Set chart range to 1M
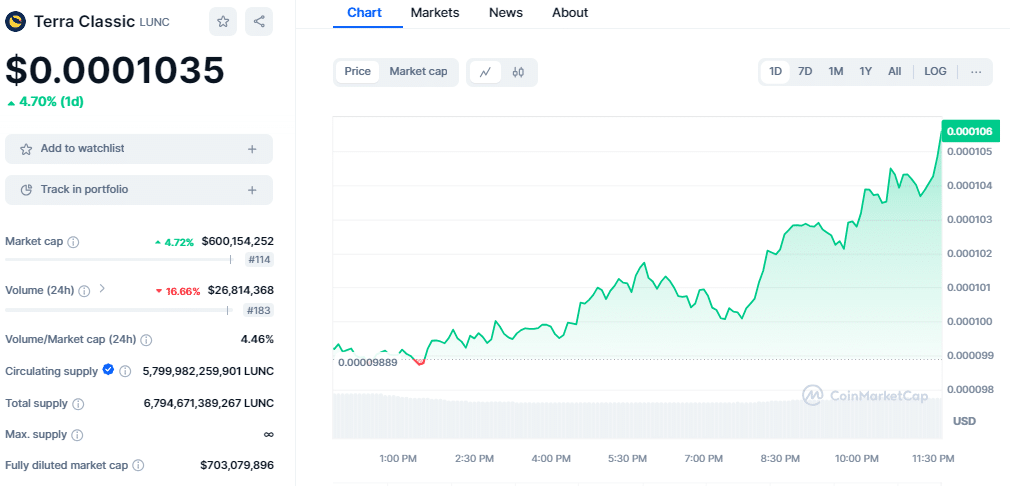This screenshot has height=486, width=1010. 835,71
